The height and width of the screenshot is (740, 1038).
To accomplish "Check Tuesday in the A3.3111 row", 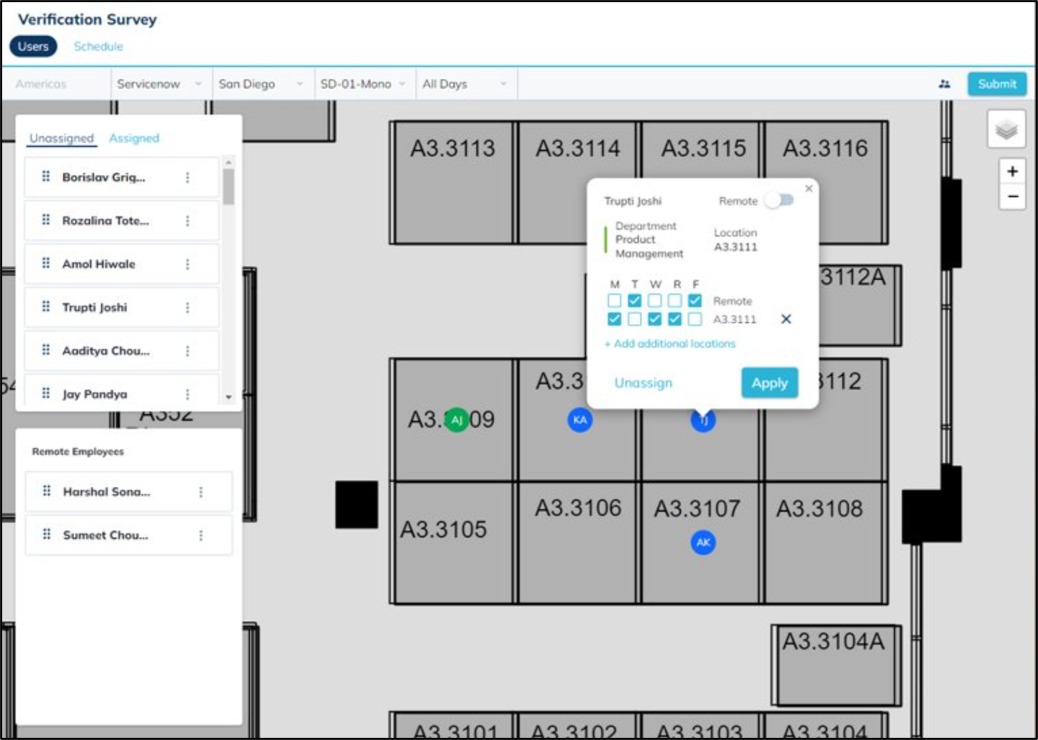I will click(x=634, y=319).
